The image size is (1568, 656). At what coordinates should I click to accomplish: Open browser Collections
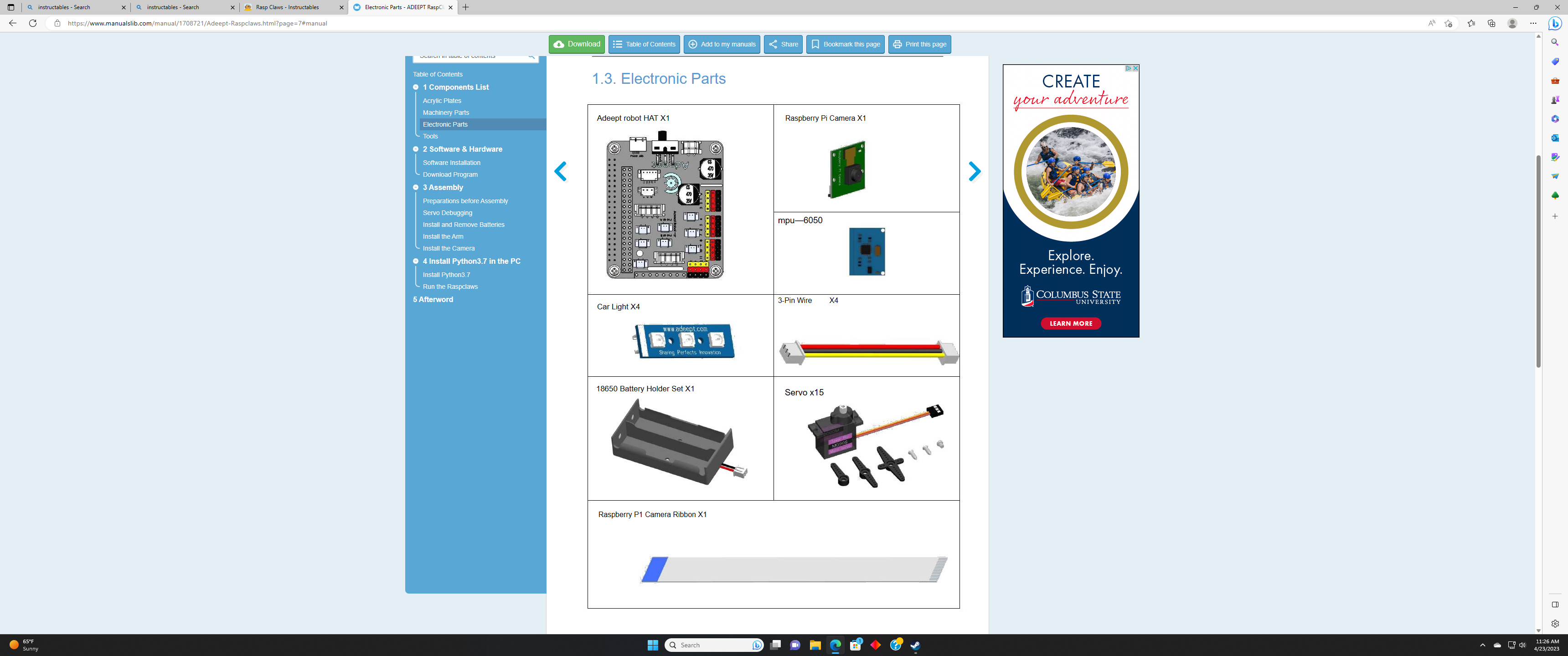point(1491,23)
